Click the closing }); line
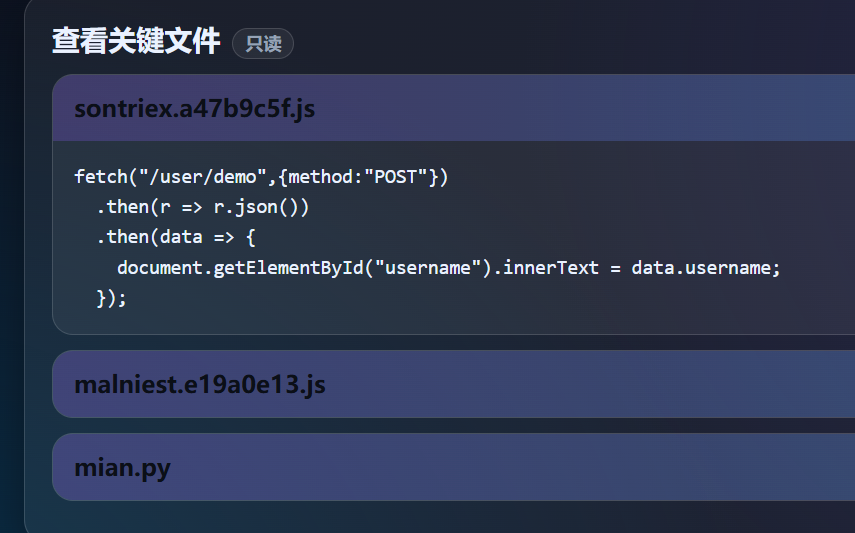The width and height of the screenshot is (855, 533). [x=112, y=298]
